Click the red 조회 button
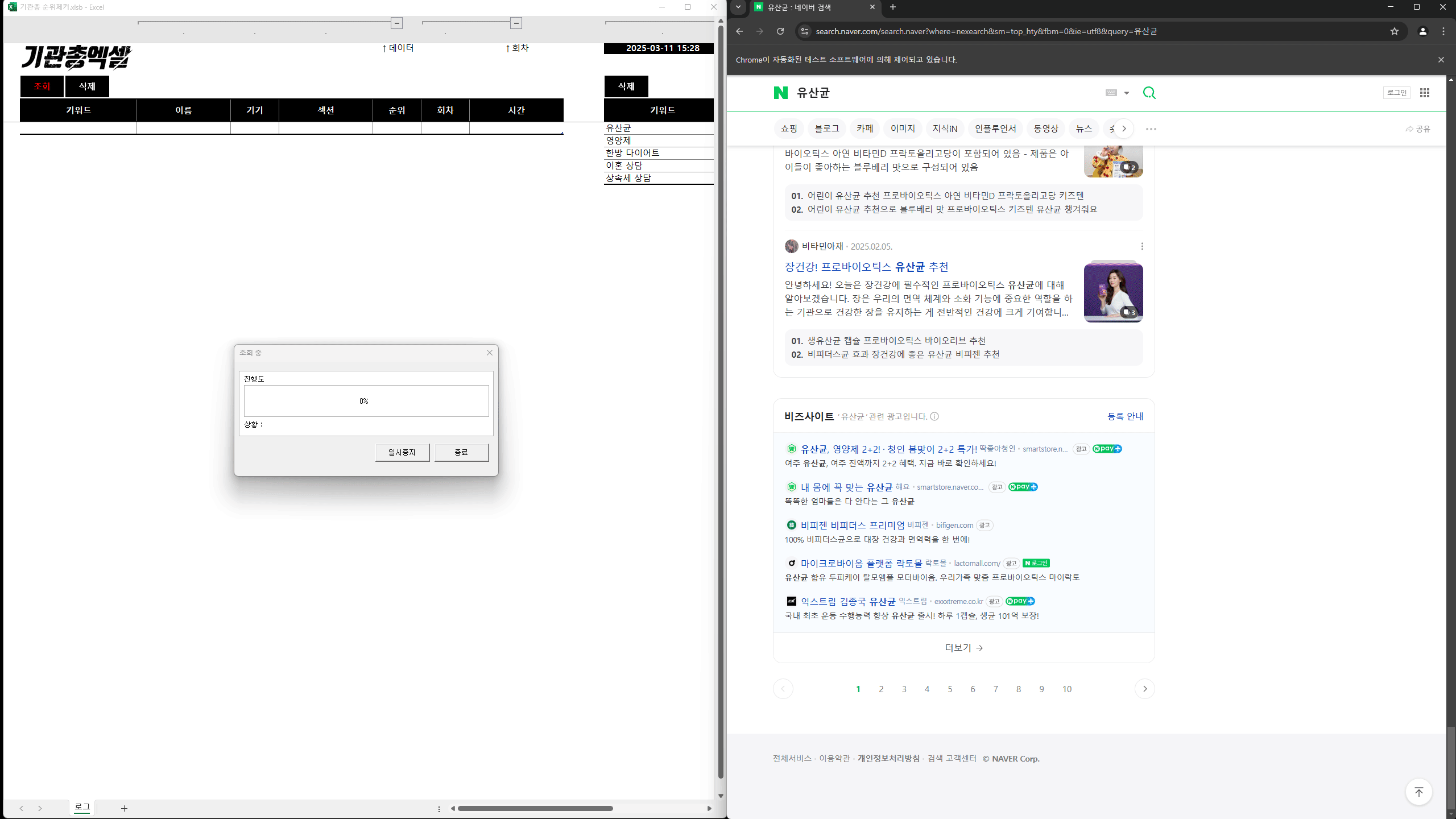Viewport: 1456px width, 819px height. pyautogui.click(x=42, y=86)
